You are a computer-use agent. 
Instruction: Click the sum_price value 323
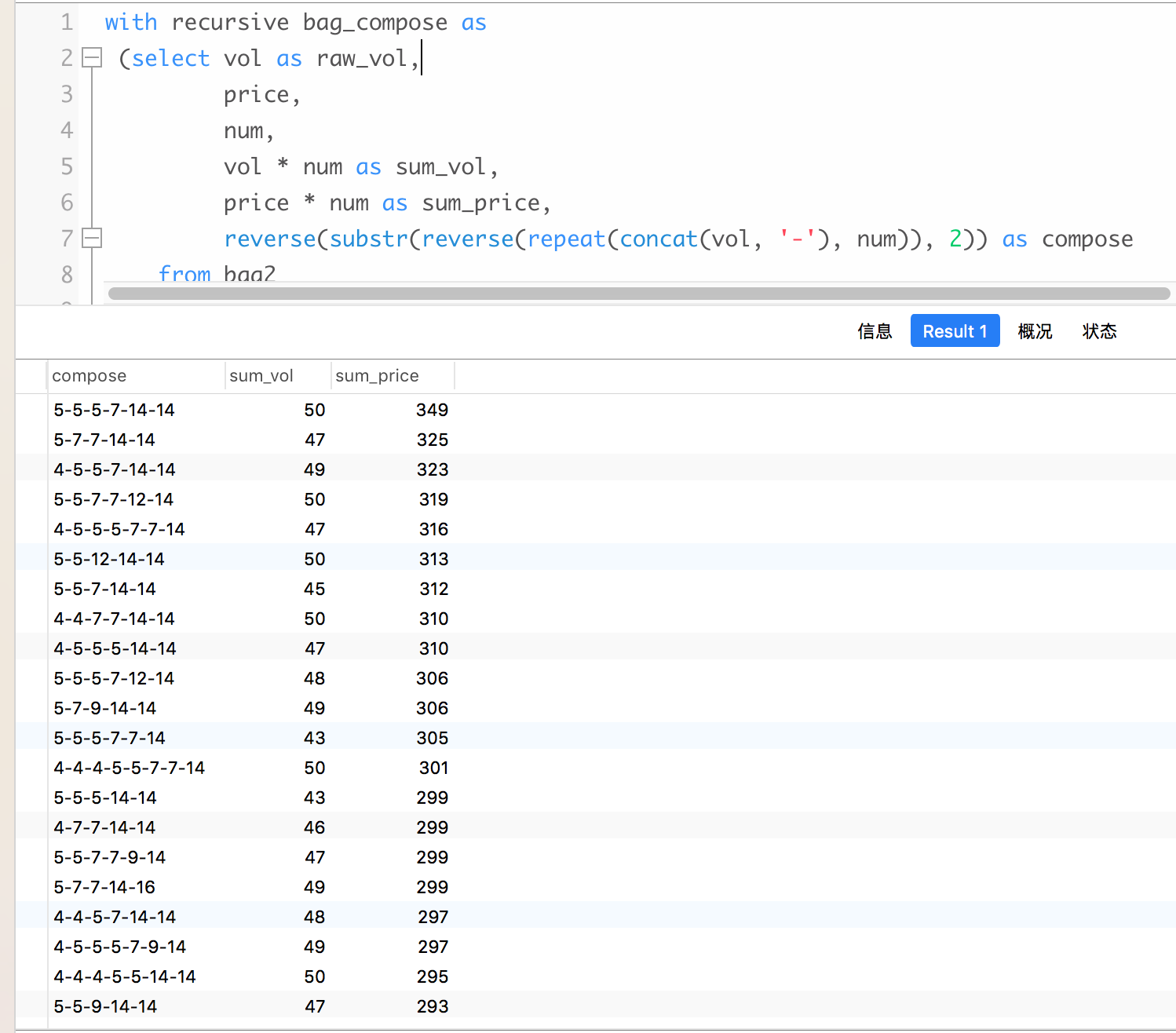coord(433,469)
